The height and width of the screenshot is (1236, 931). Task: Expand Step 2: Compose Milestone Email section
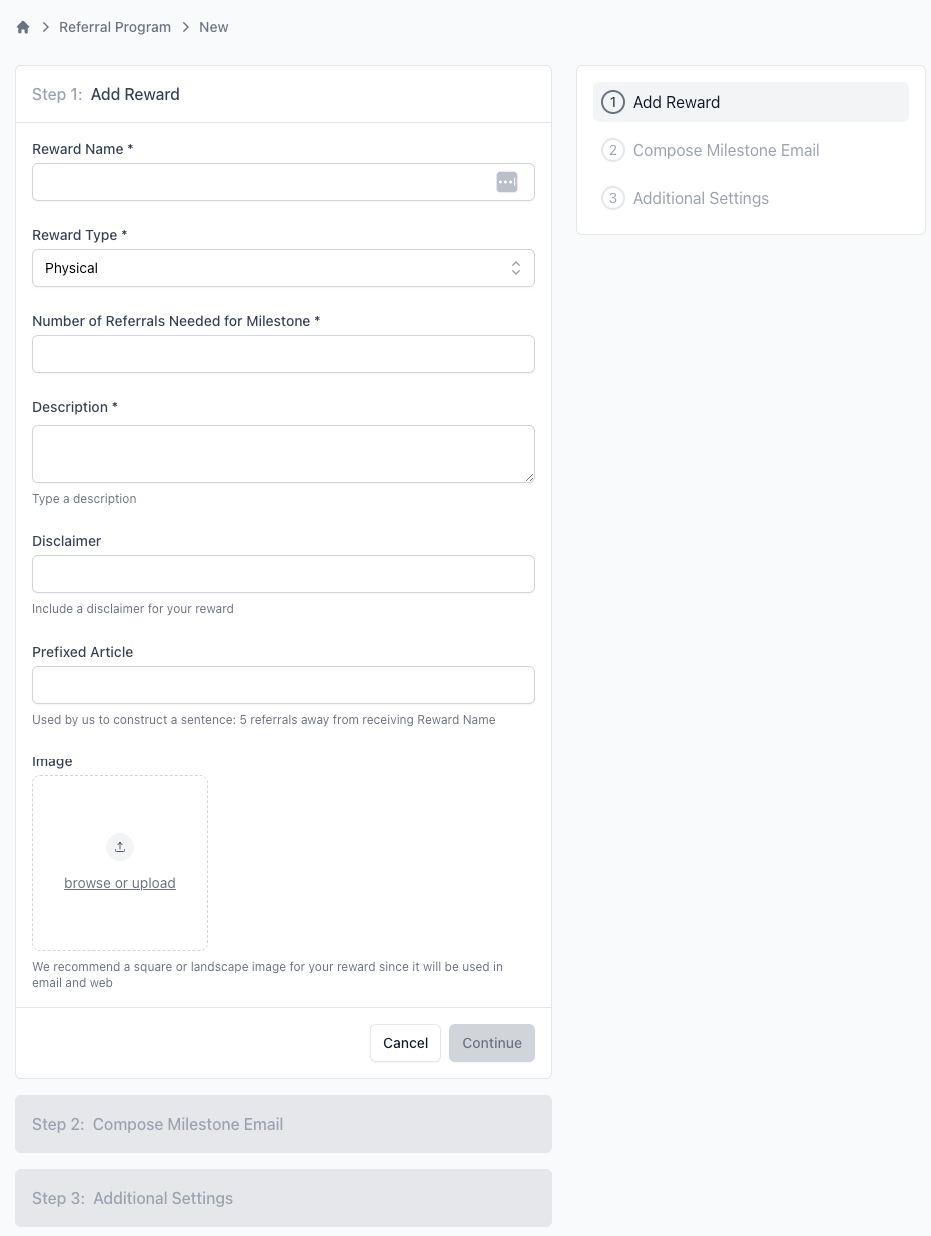click(283, 1124)
